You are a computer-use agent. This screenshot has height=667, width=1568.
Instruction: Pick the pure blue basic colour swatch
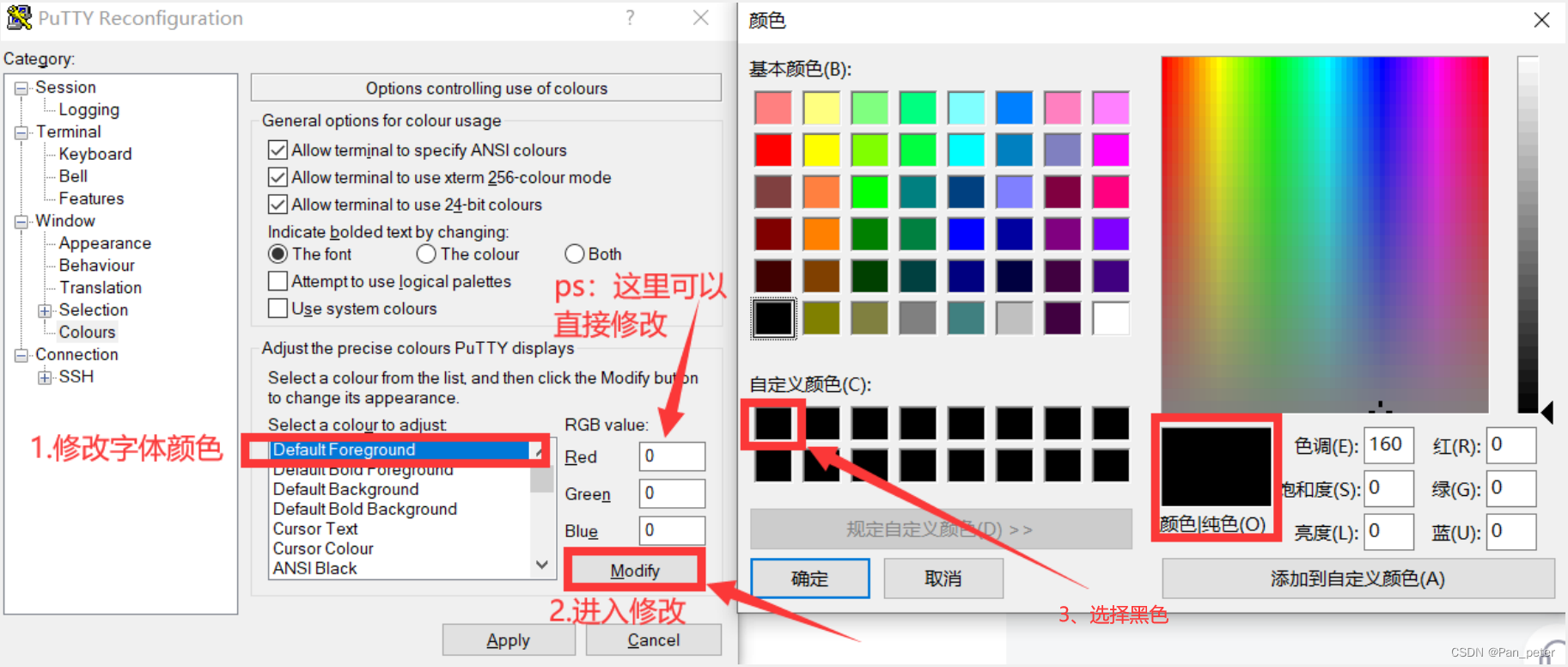click(x=966, y=234)
